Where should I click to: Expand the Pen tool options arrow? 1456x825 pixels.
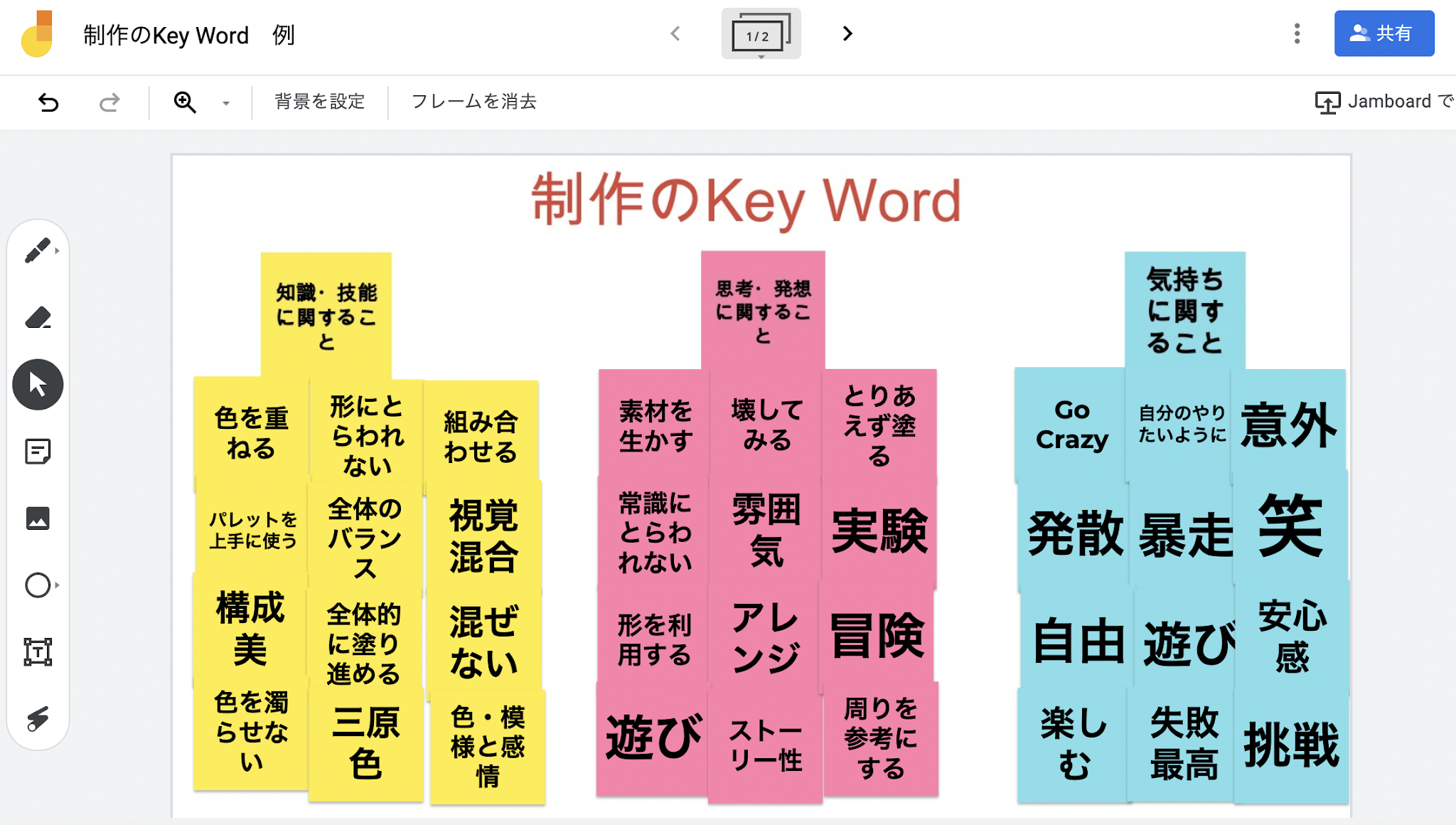click(58, 250)
